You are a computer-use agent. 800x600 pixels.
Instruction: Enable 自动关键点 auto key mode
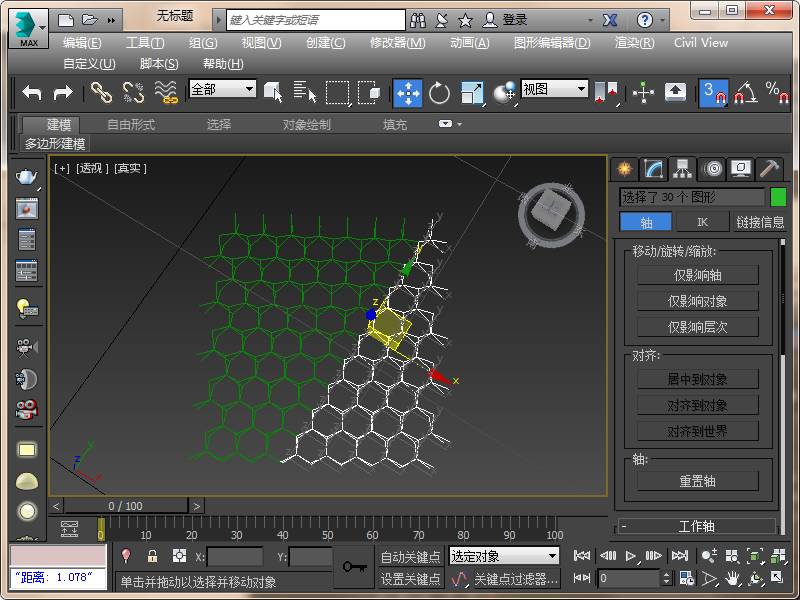410,557
